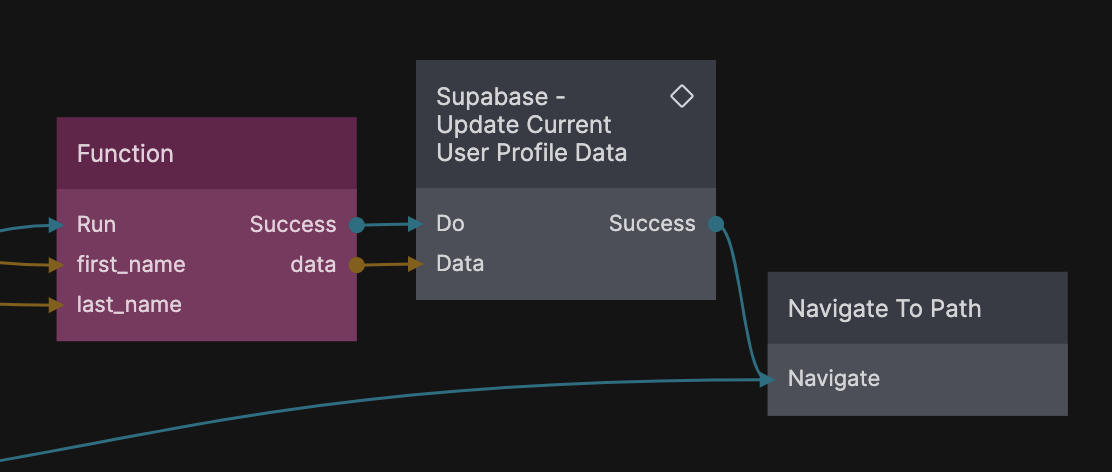Click the Supabase node's Success output dot

[715, 224]
